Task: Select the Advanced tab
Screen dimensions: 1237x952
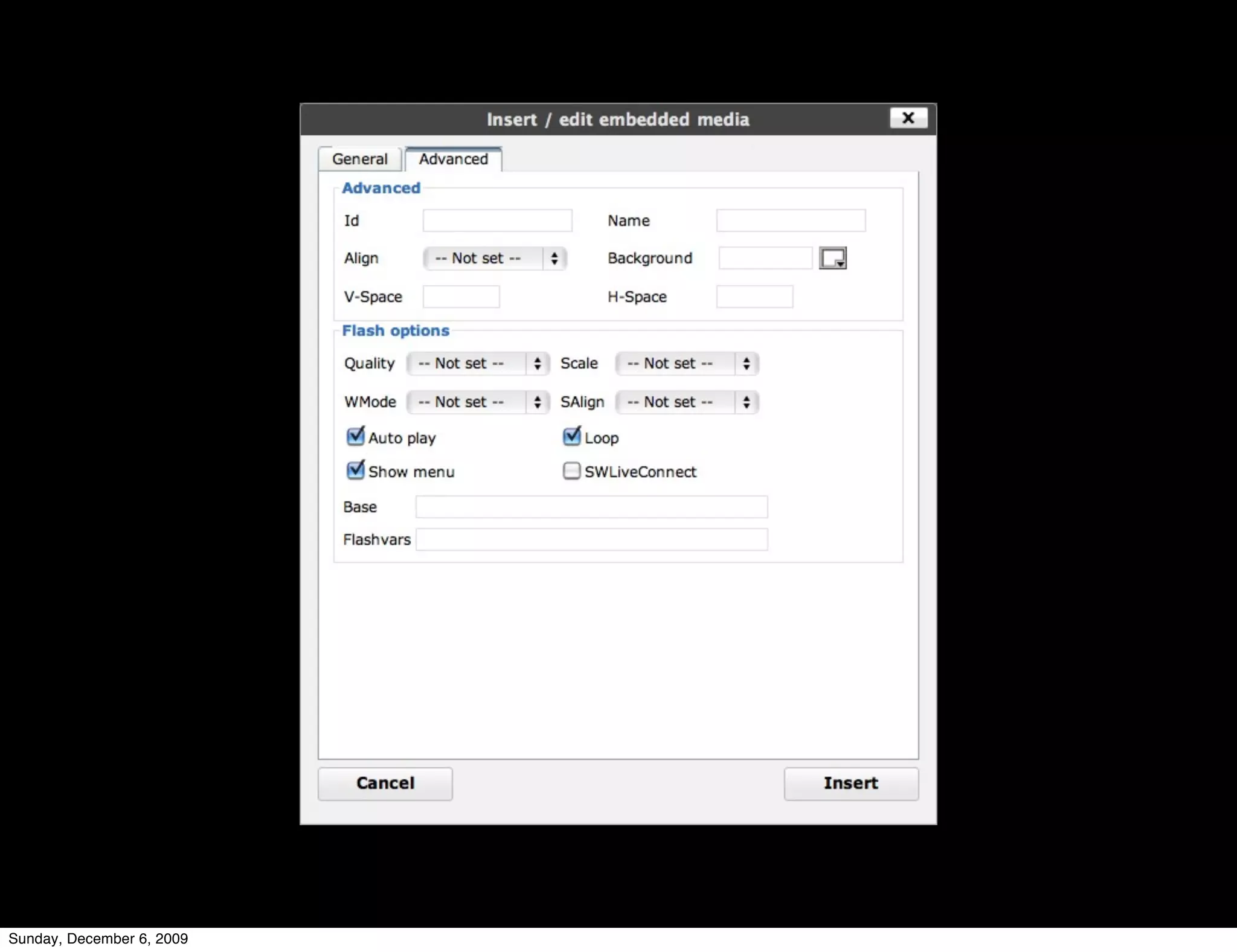Action: coord(454,159)
